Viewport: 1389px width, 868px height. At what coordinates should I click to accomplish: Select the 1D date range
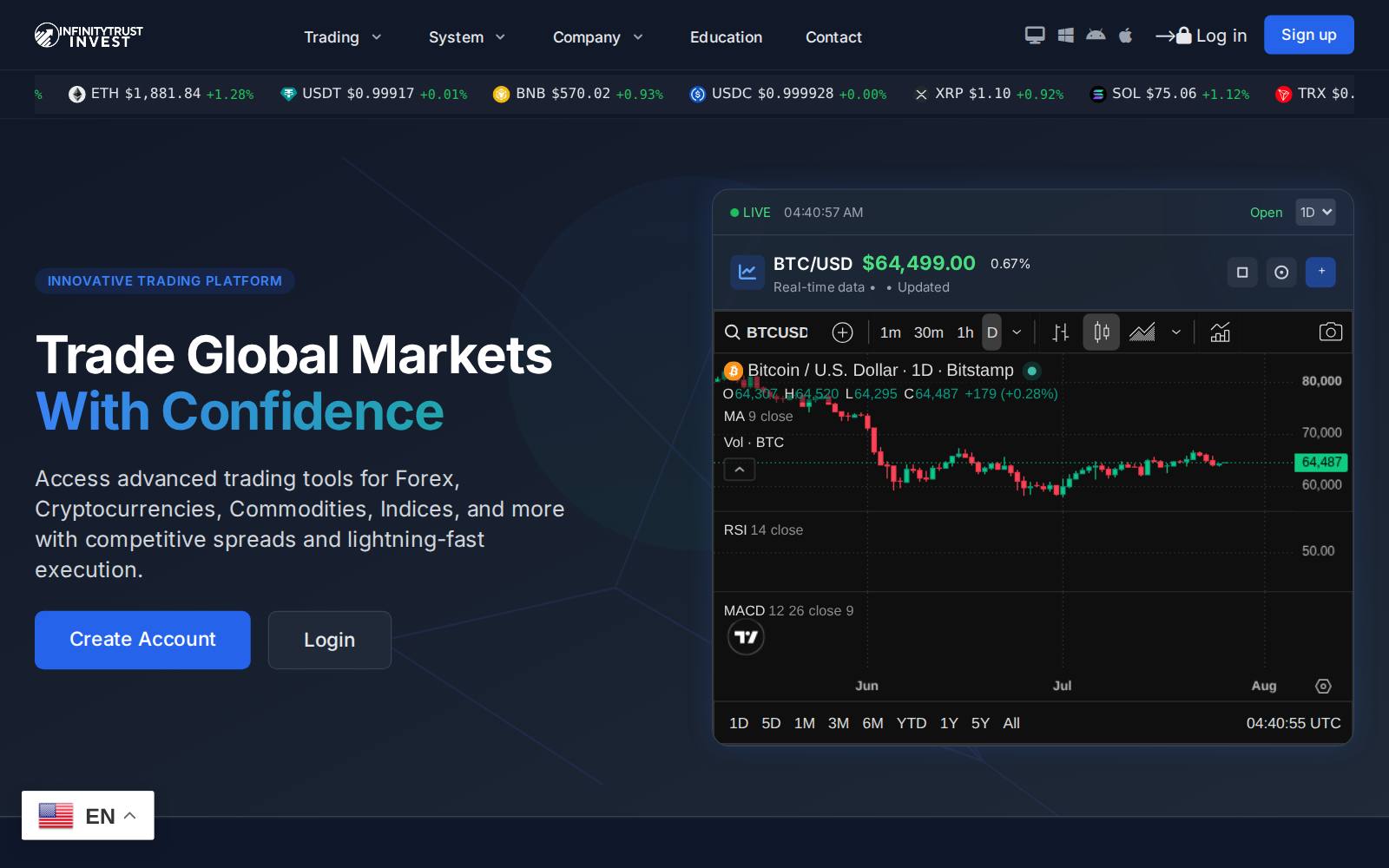(x=739, y=723)
